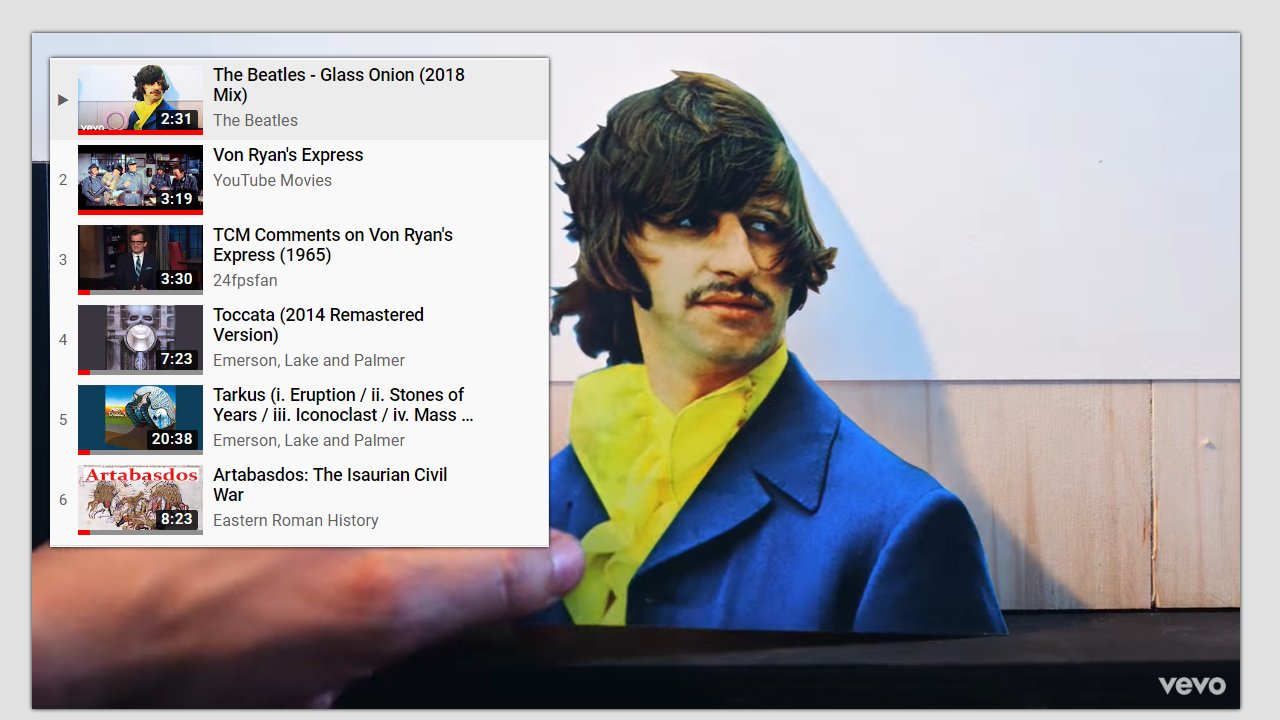The image size is (1280, 720).
Task: Play the TCM Comments on Von Ryan's Express thumbnail
Action: 140,260
